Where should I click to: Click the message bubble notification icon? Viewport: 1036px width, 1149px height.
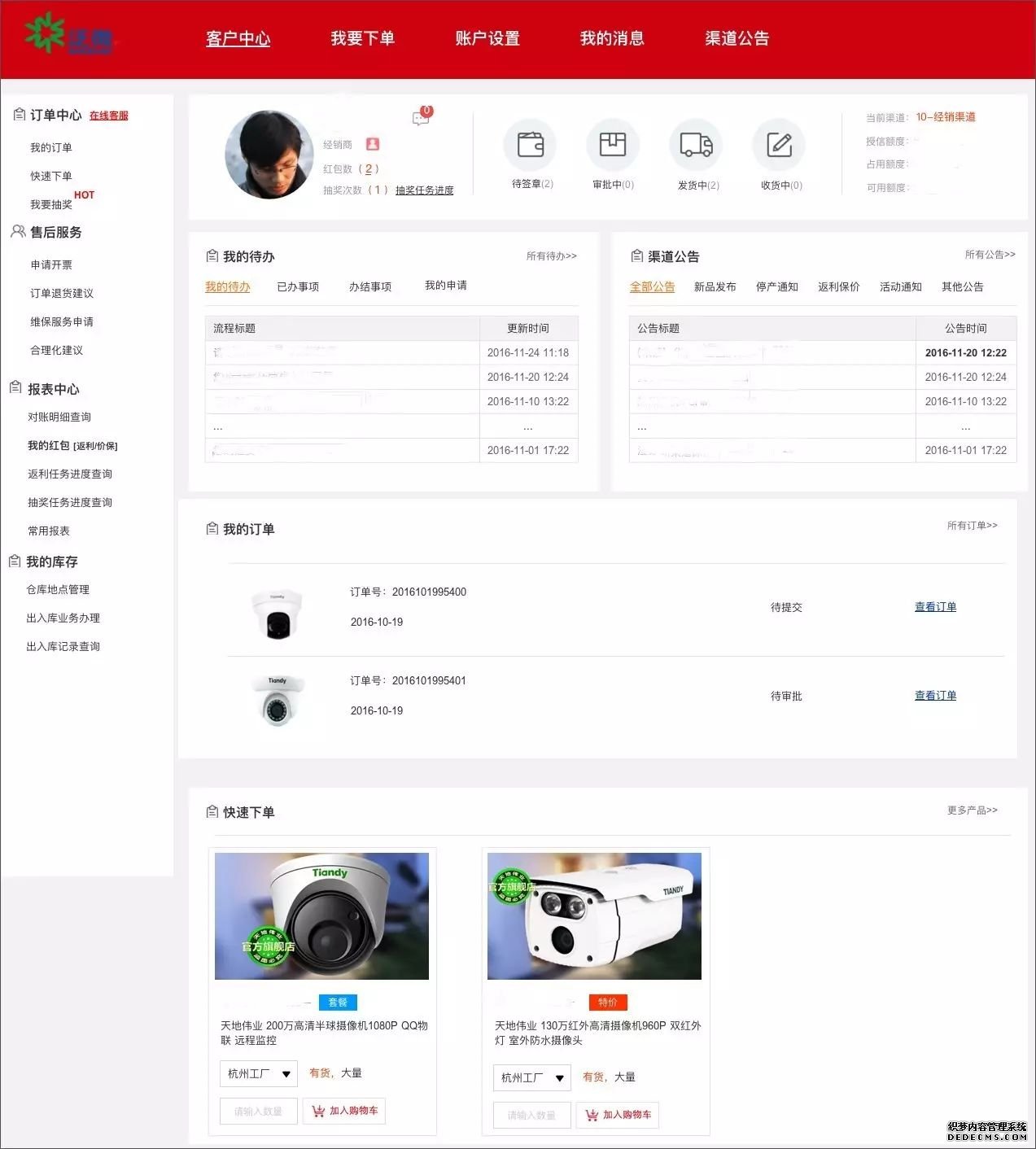pos(421,118)
